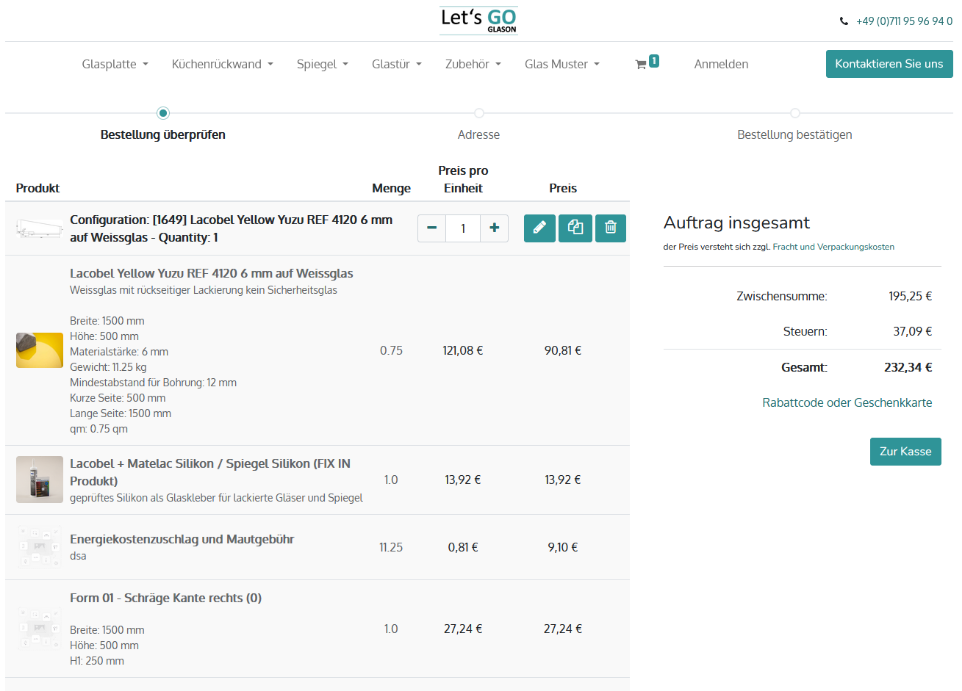Expand the Glasplatte dropdown menu
962x691 pixels.
(115, 64)
